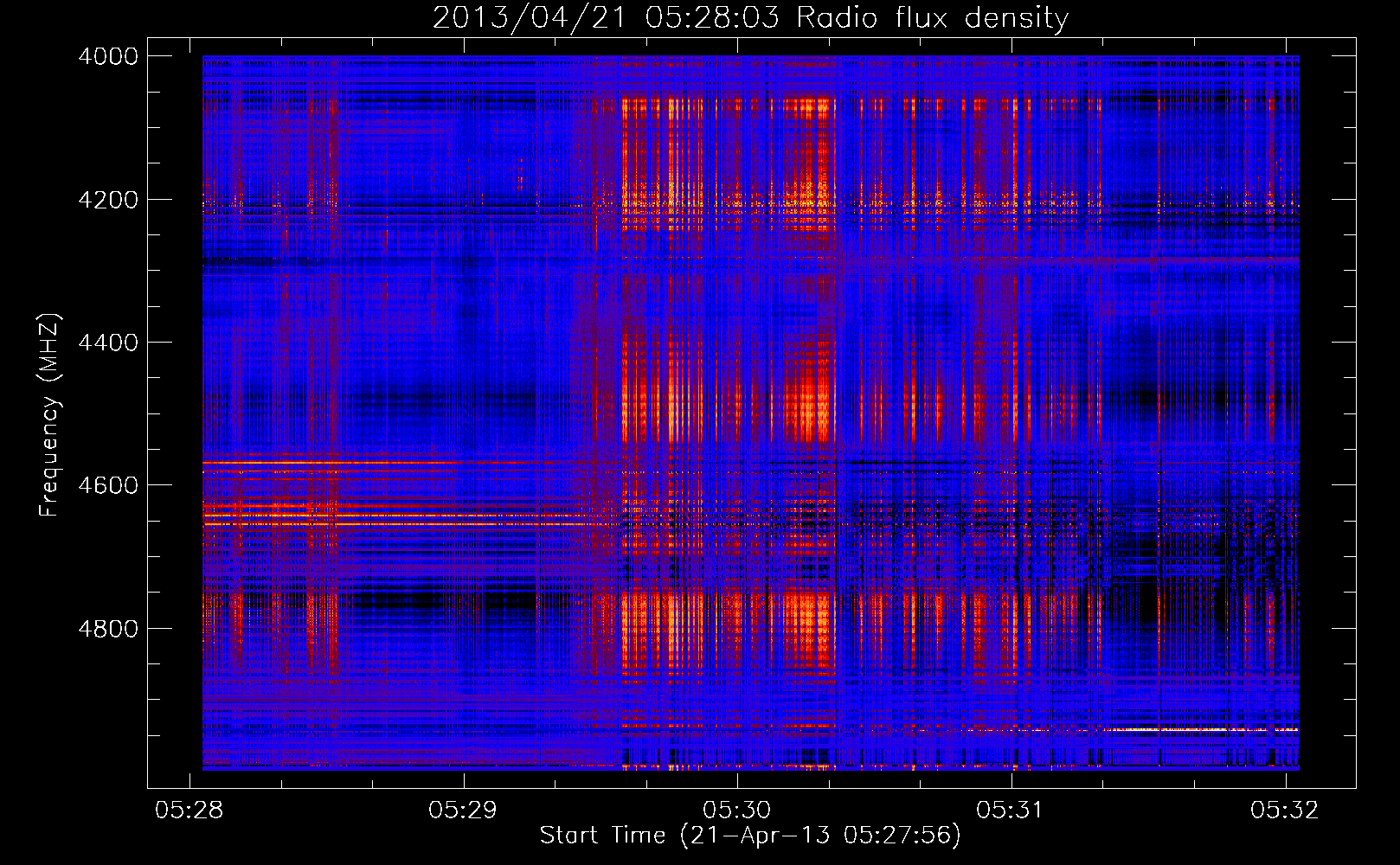Click the 4600 frequency axis label

[108, 485]
